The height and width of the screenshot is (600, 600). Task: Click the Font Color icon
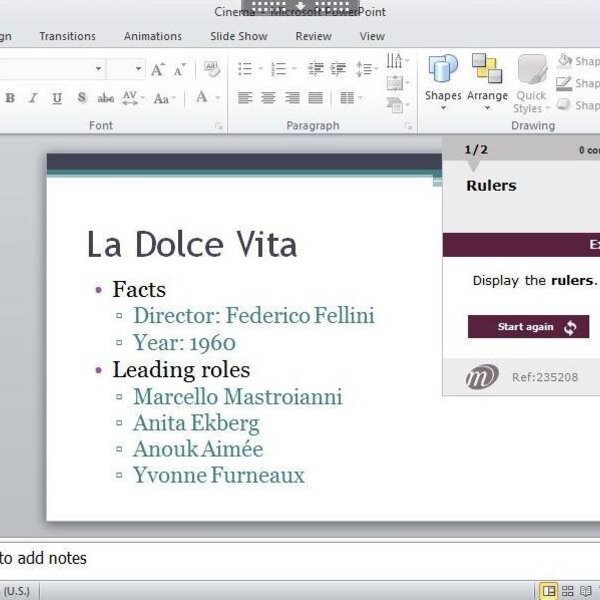click(x=202, y=97)
